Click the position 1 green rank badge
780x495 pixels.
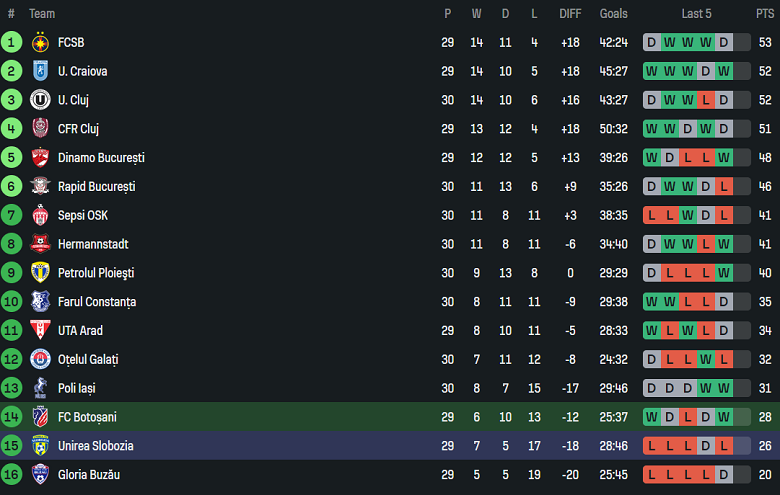tap(12, 42)
